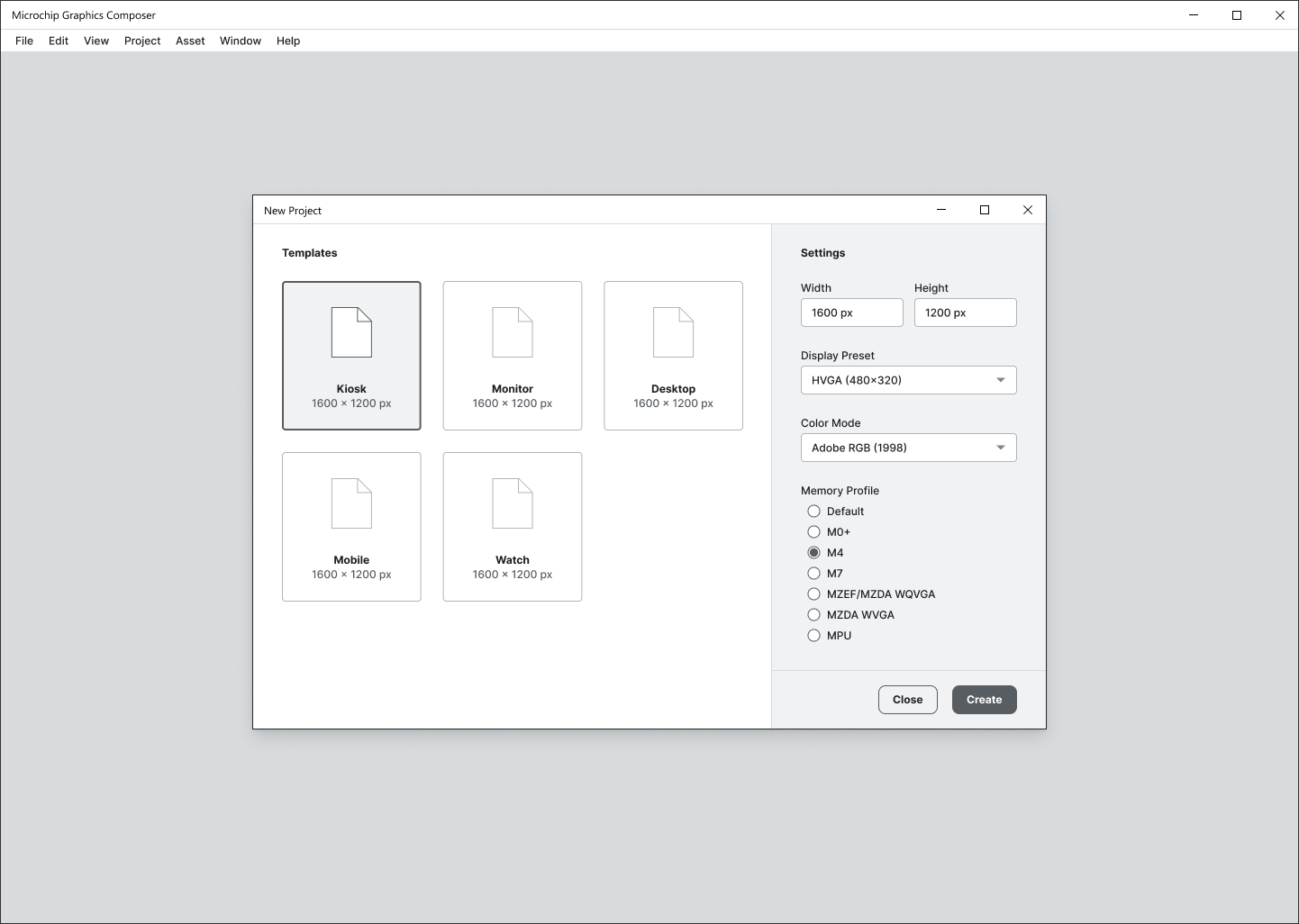Close the New Project dialog with X
The height and width of the screenshot is (924, 1299).
click(x=1028, y=210)
